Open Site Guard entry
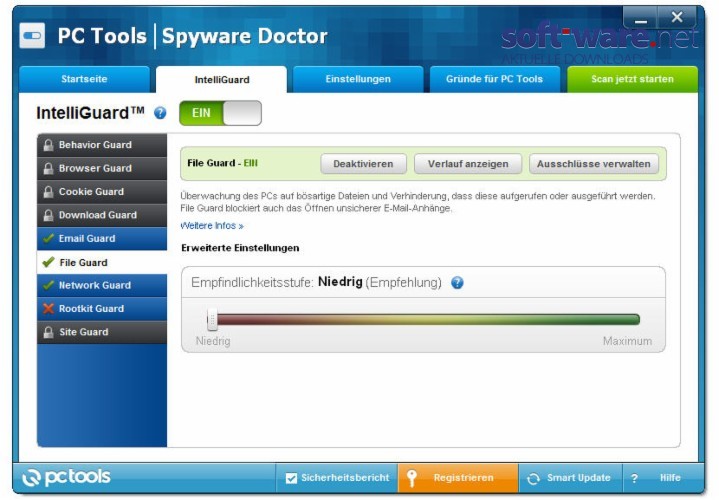Viewport: 719px width, 500px height. [102, 332]
